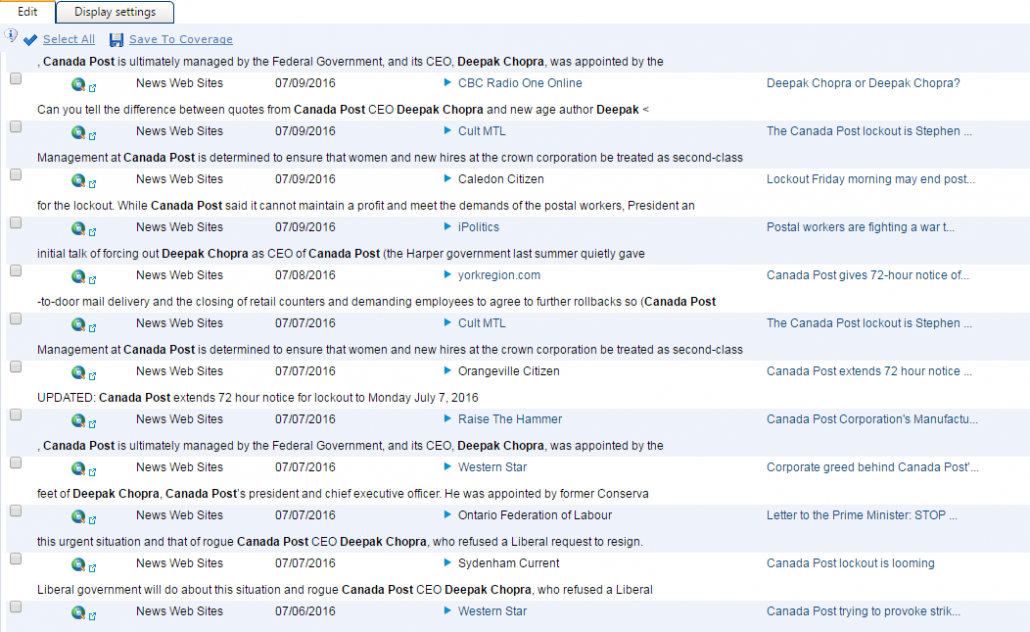1030x632 pixels.
Task: Open 'Postal workers are fighting a war' headline
Action: [861, 227]
